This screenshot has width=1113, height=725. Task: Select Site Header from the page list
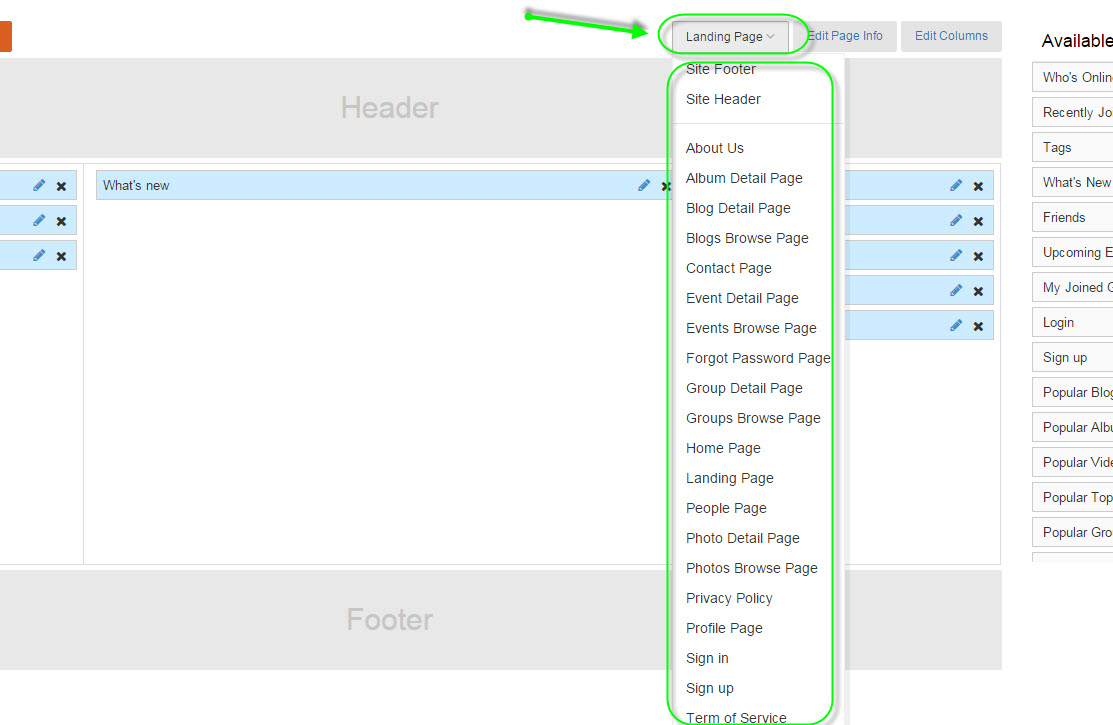(x=723, y=99)
